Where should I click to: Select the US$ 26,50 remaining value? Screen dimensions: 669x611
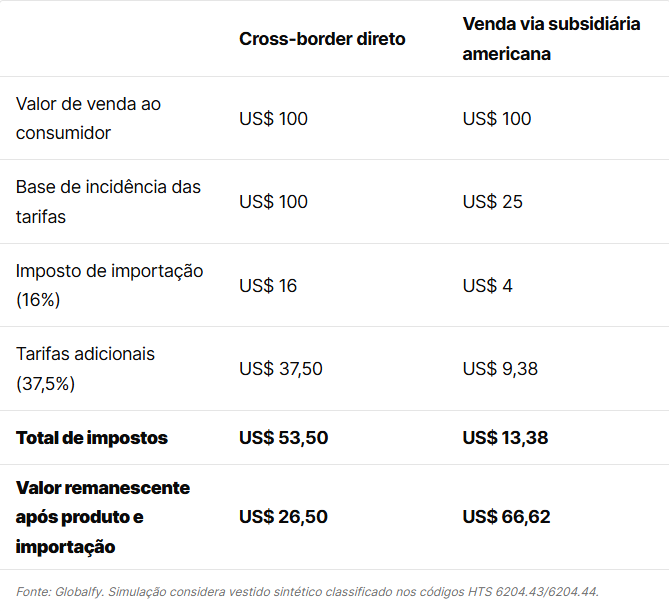[283, 517]
